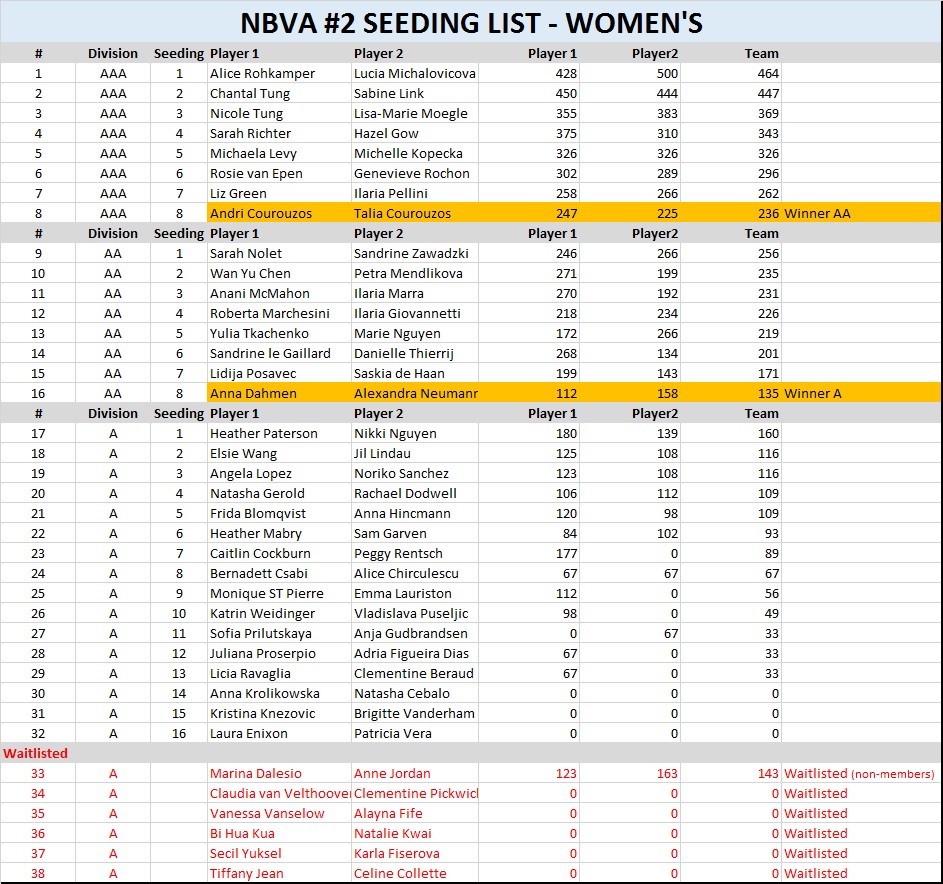Select the title NBVA #2 SEEDING LIST - WOMEN'S
This screenshot has width=943, height=884.
click(471, 23)
